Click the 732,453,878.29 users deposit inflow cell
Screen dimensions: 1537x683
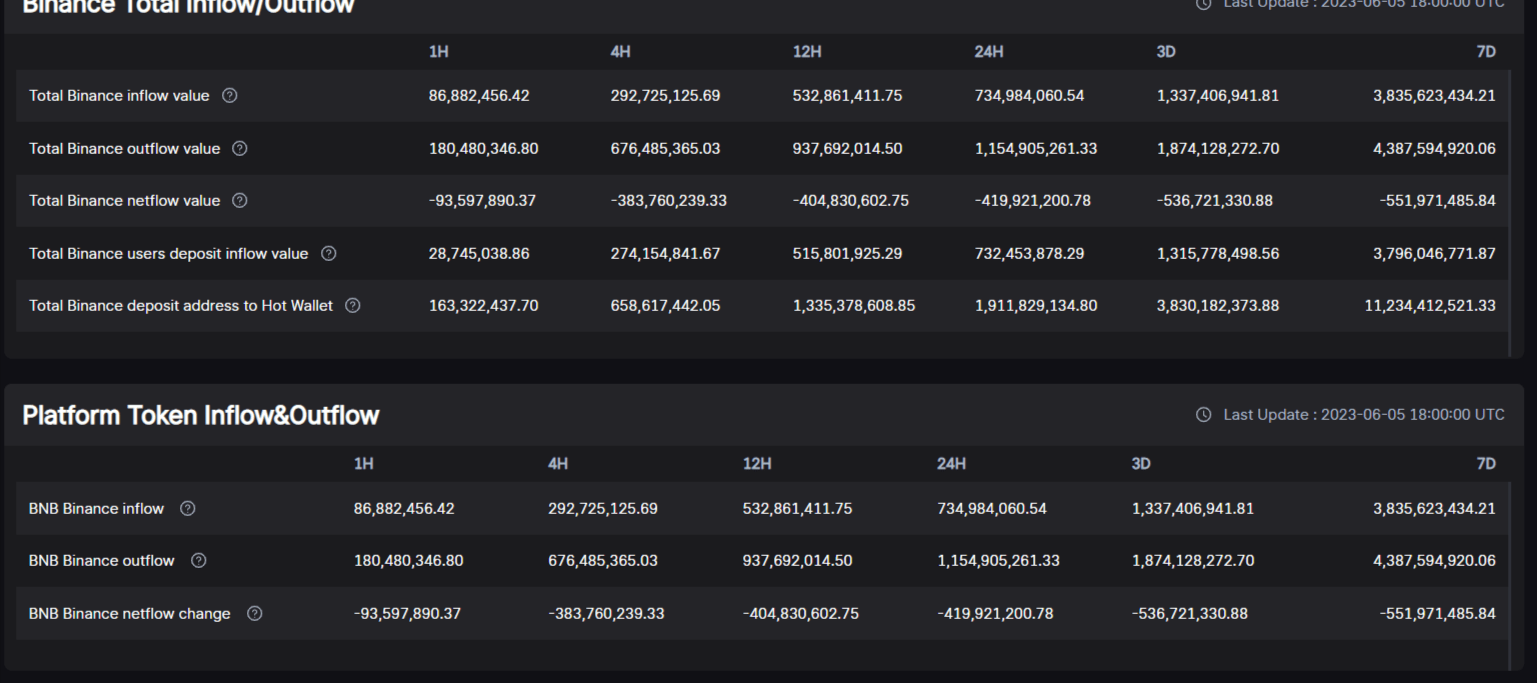point(1029,253)
